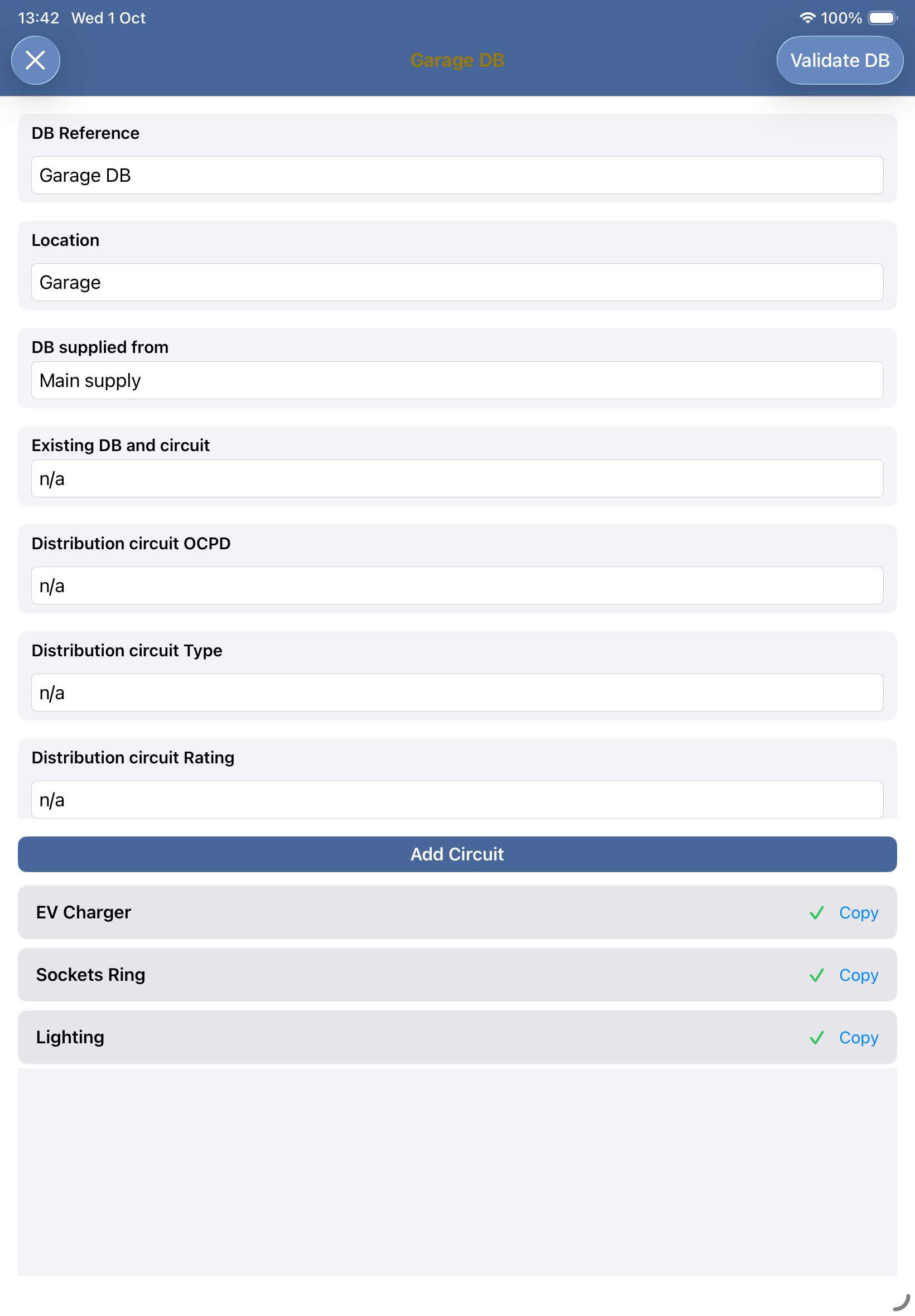Open the Distribution circuit Type field
This screenshot has width=915, height=1316.
[457, 693]
